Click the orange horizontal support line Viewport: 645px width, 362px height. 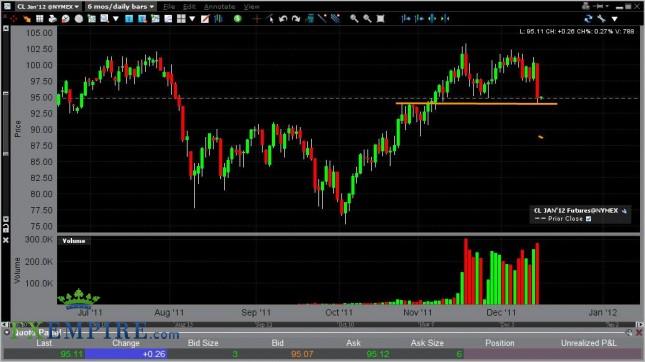[476, 104]
